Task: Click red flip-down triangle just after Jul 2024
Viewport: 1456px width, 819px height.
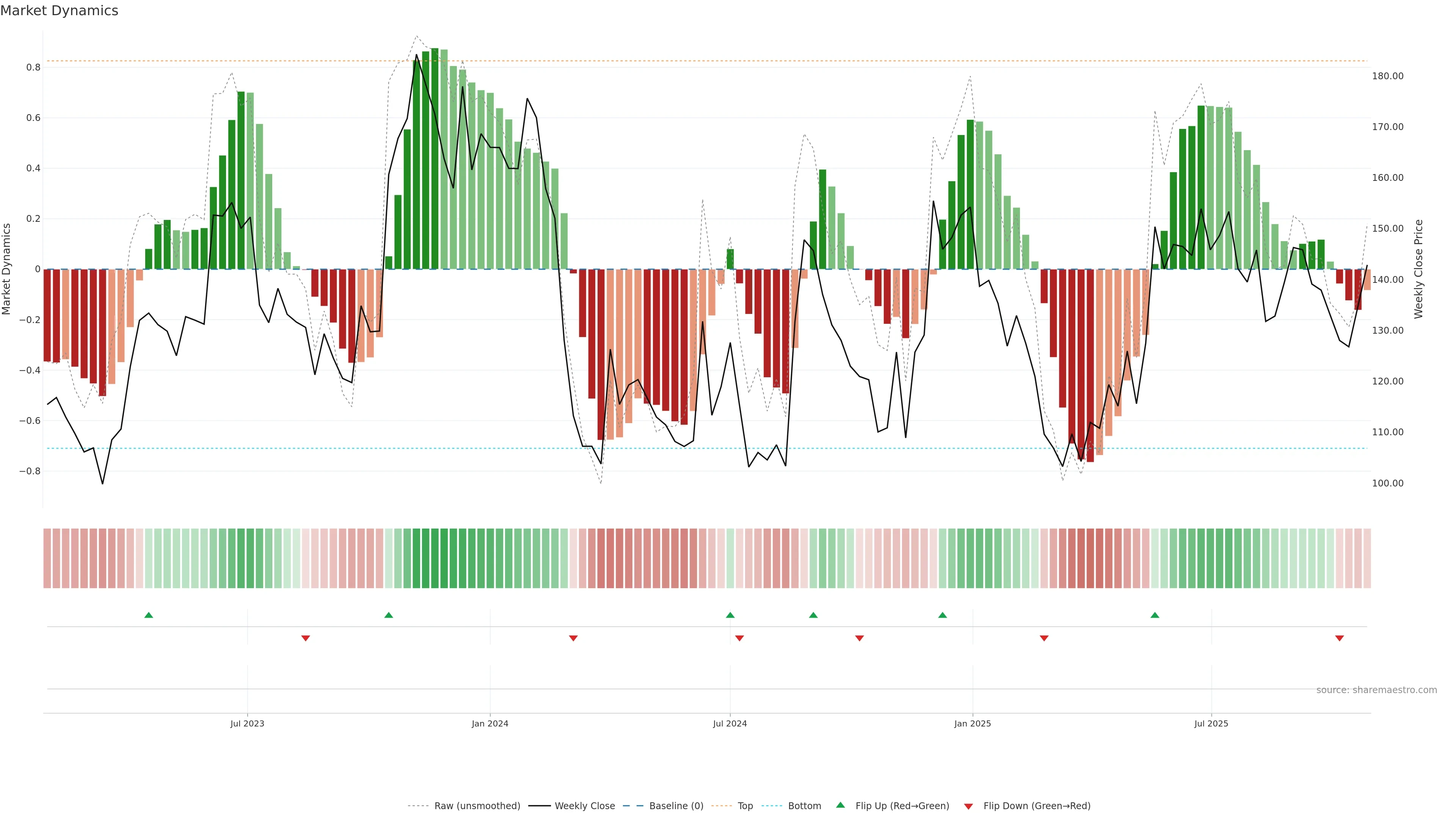Action: (739, 638)
